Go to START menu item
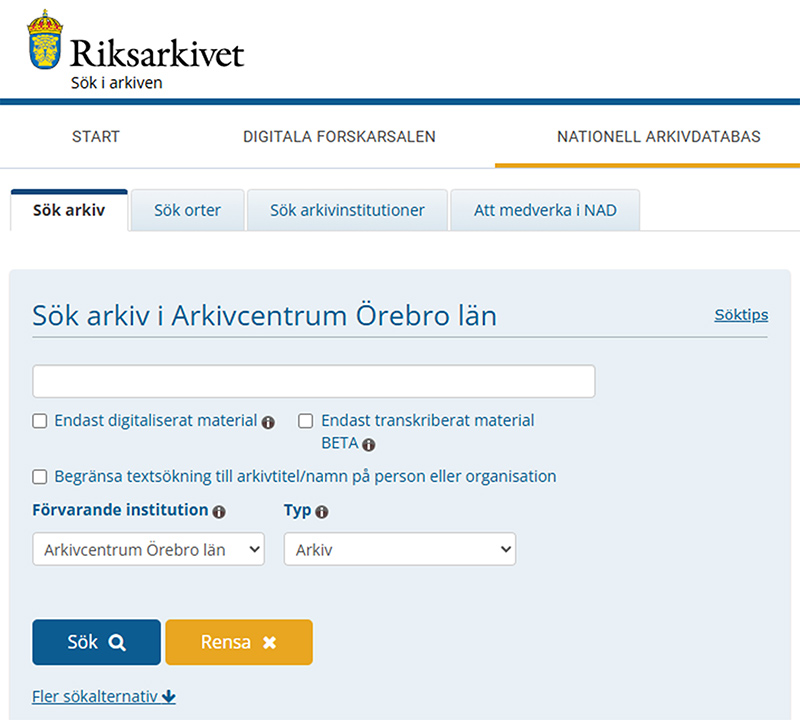The image size is (800, 720). (96, 137)
